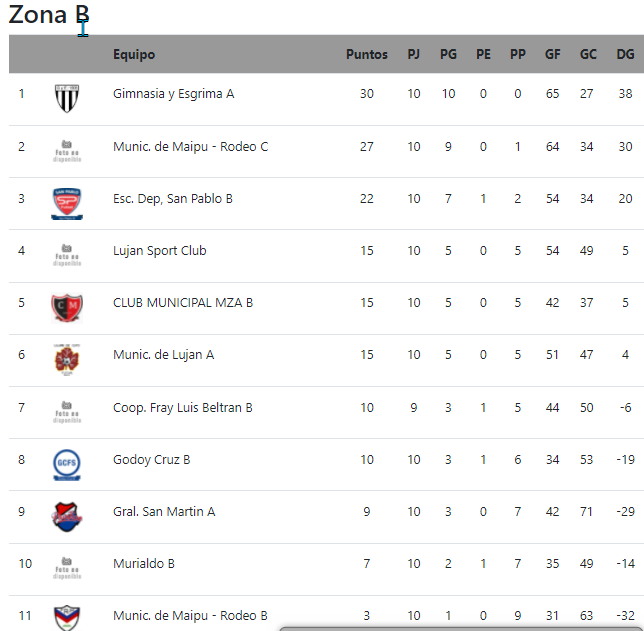Click the DG column header
644x631 pixels.
tap(625, 54)
